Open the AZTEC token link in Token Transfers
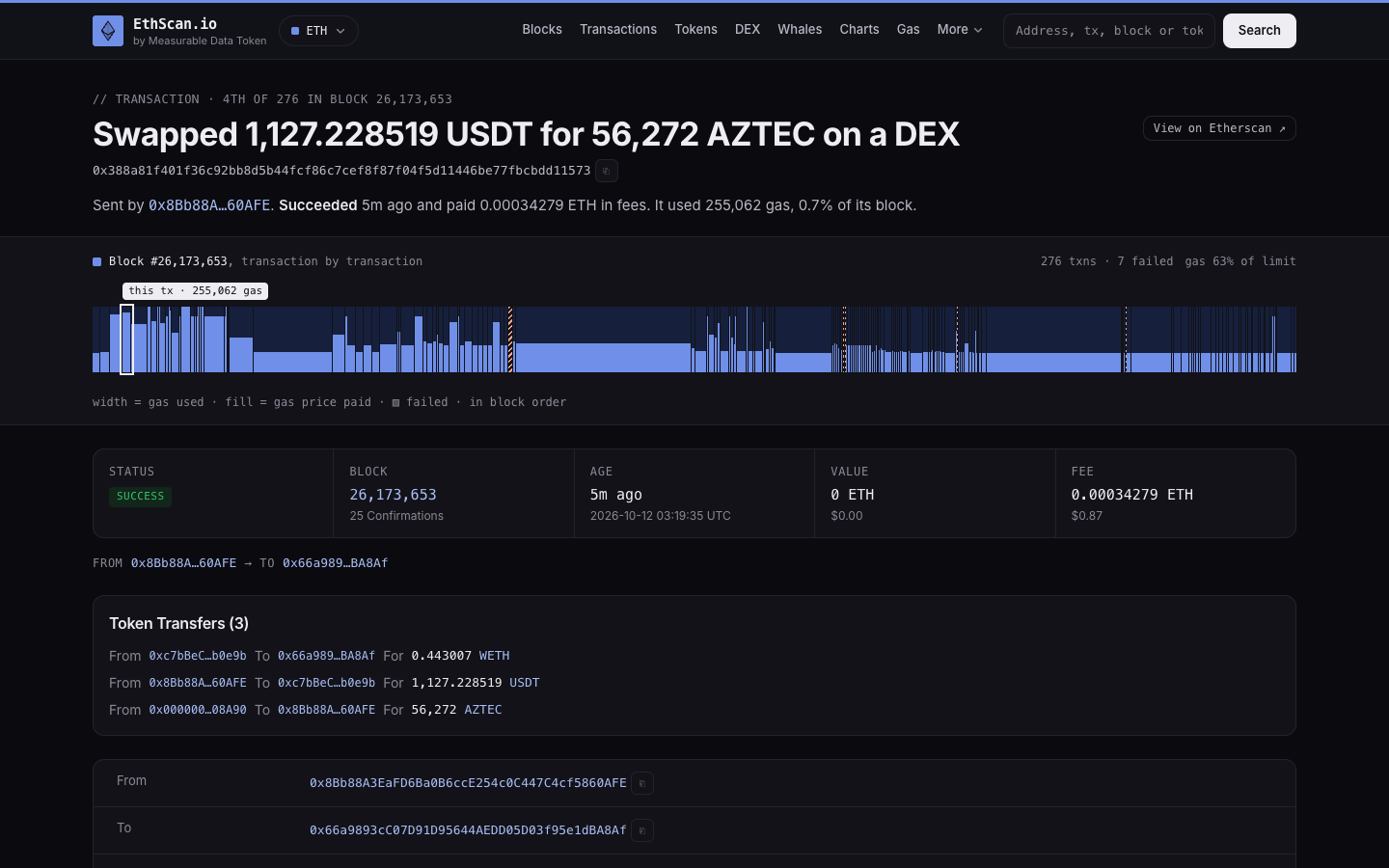Screen dimensions: 1389x868 [483, 710]
